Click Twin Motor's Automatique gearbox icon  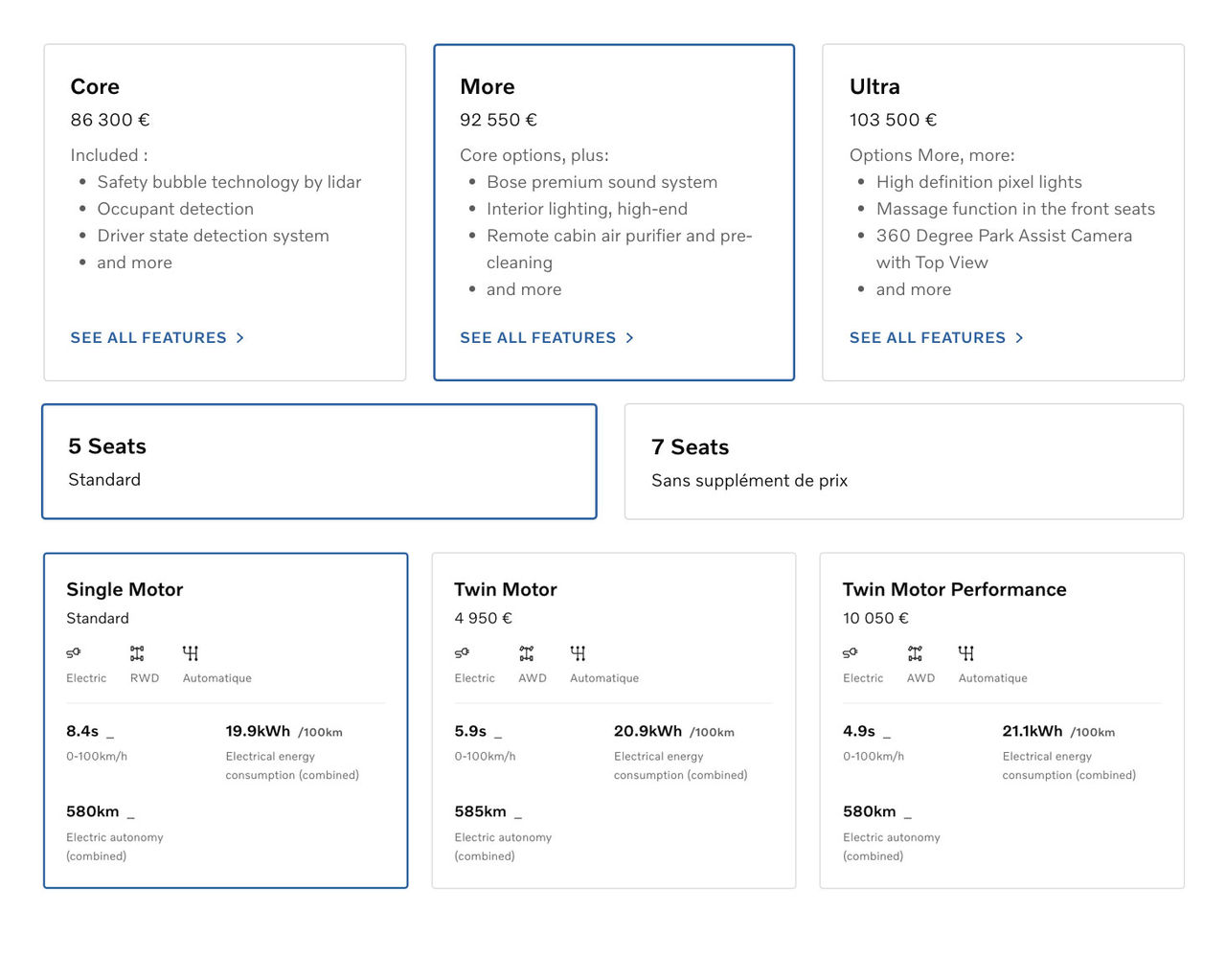(578, 653)
